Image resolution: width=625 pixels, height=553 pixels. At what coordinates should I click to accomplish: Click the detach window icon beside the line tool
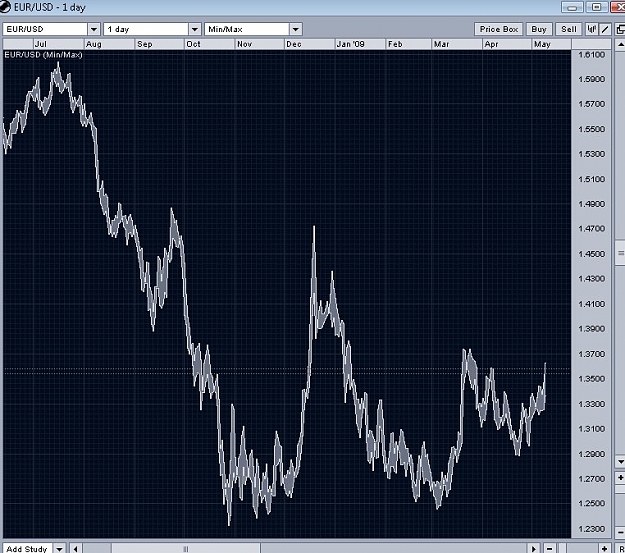620,29
